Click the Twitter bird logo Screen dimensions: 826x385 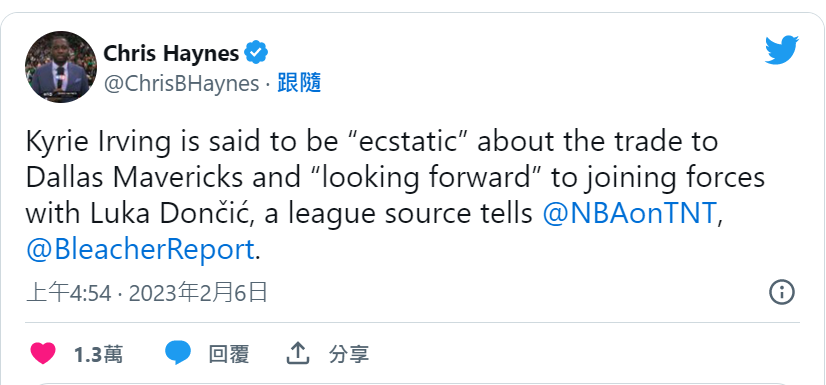pyautogui.click(x=782, y=50)
